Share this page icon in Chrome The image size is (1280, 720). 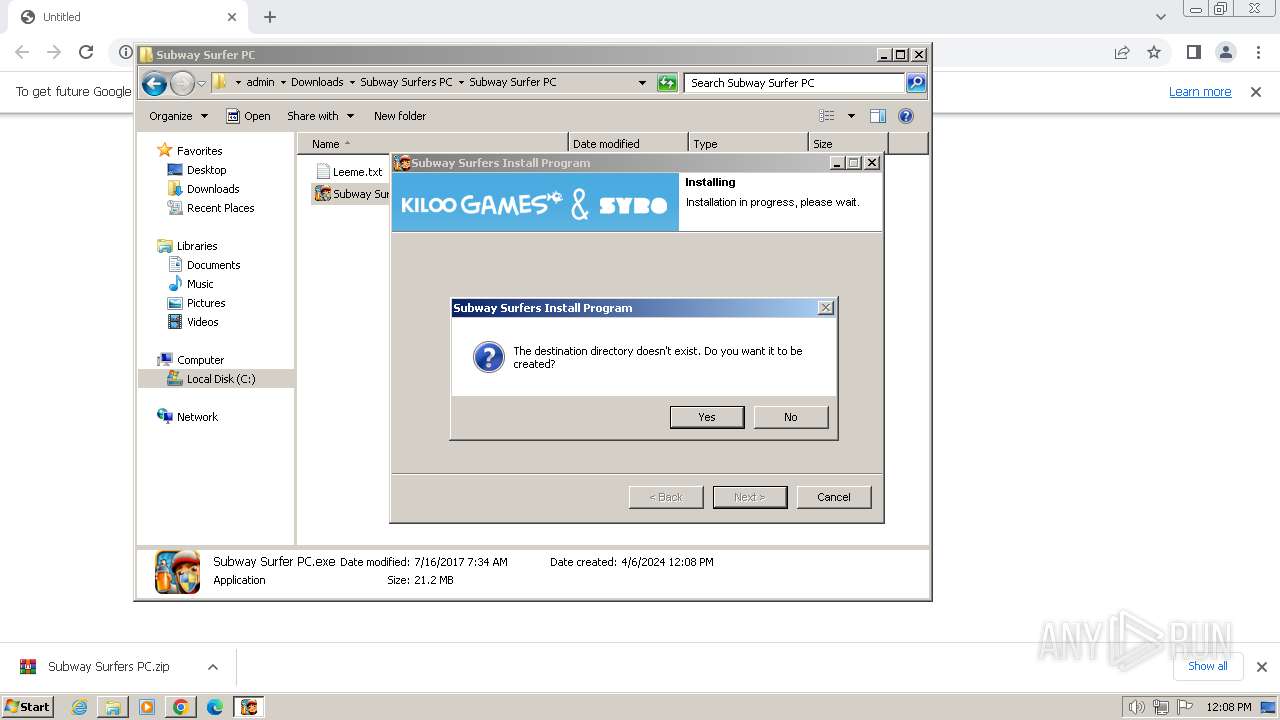[1122, 52]
